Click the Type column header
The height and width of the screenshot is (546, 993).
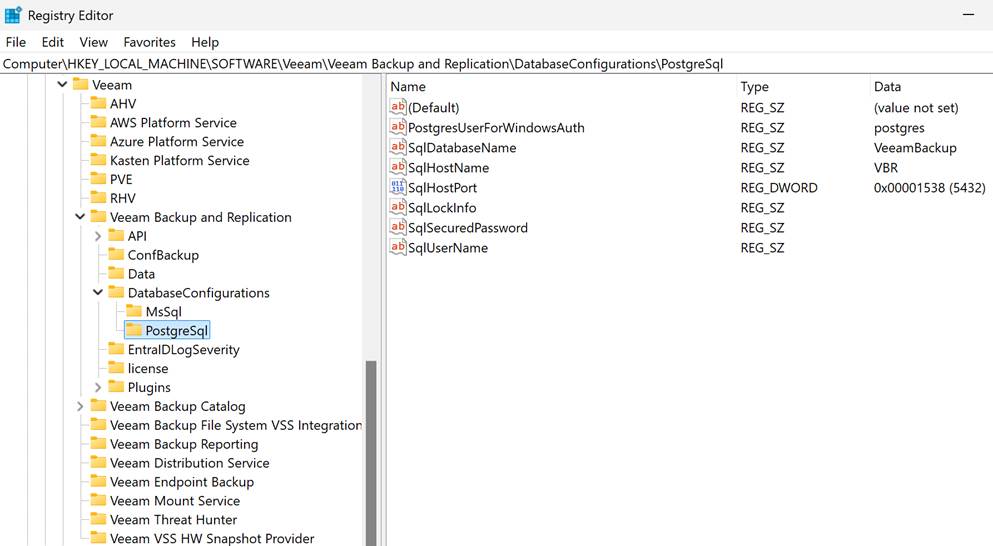point(754,87)
